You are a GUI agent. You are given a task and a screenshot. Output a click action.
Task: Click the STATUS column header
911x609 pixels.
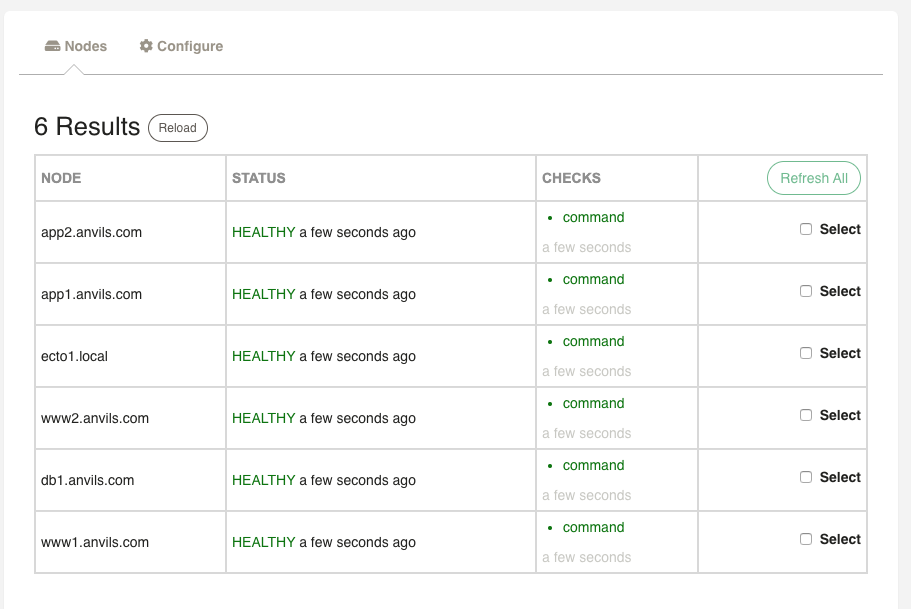(258, 178)
